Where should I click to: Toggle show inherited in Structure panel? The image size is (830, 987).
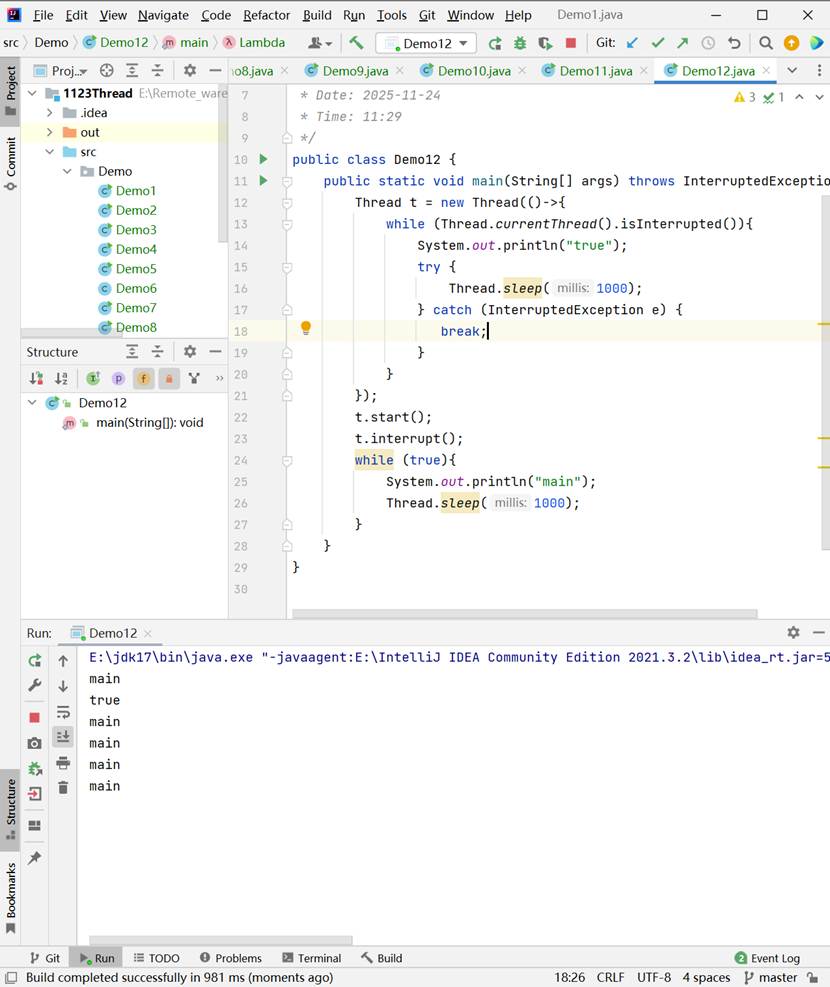[x=93, y=378]
